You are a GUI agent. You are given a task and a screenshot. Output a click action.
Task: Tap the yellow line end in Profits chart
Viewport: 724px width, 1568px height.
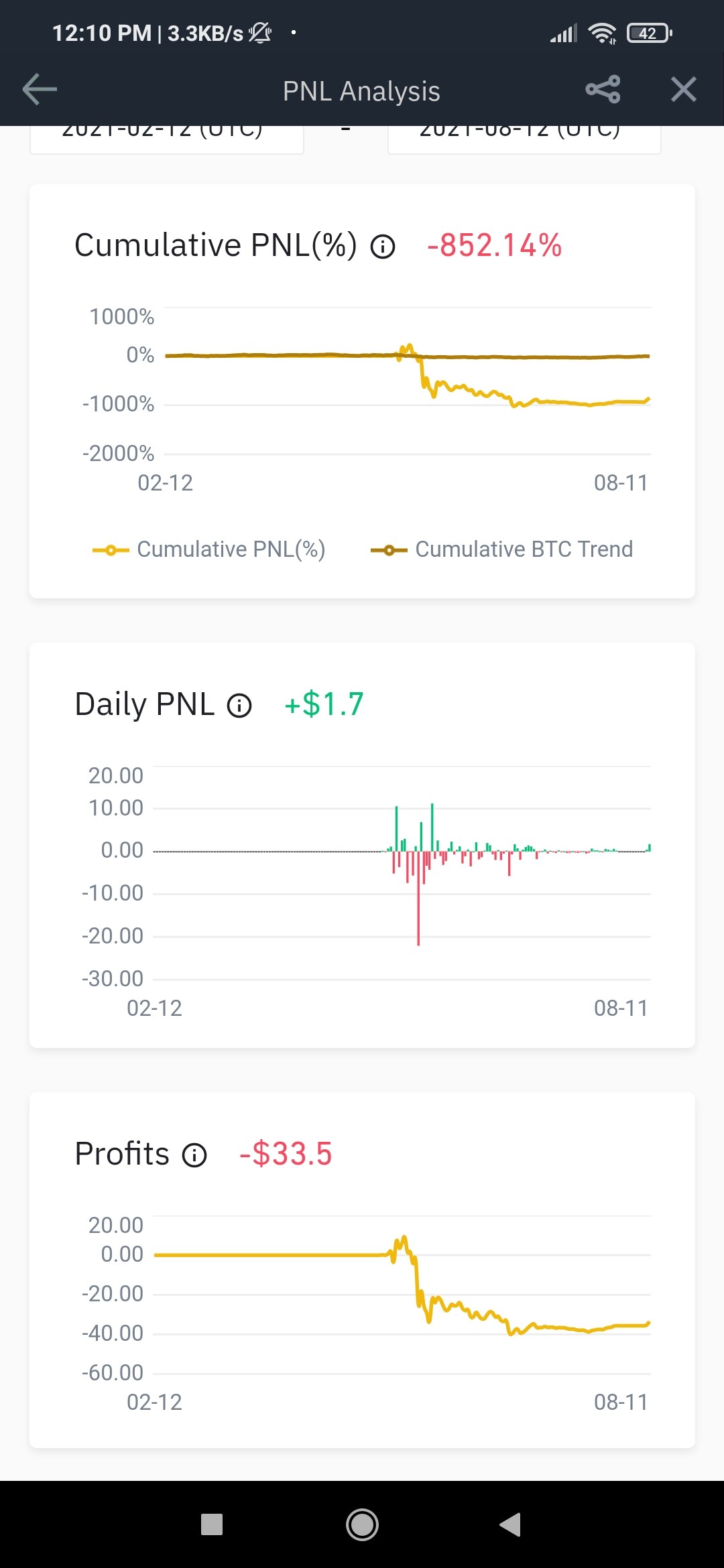(648, 1323)
